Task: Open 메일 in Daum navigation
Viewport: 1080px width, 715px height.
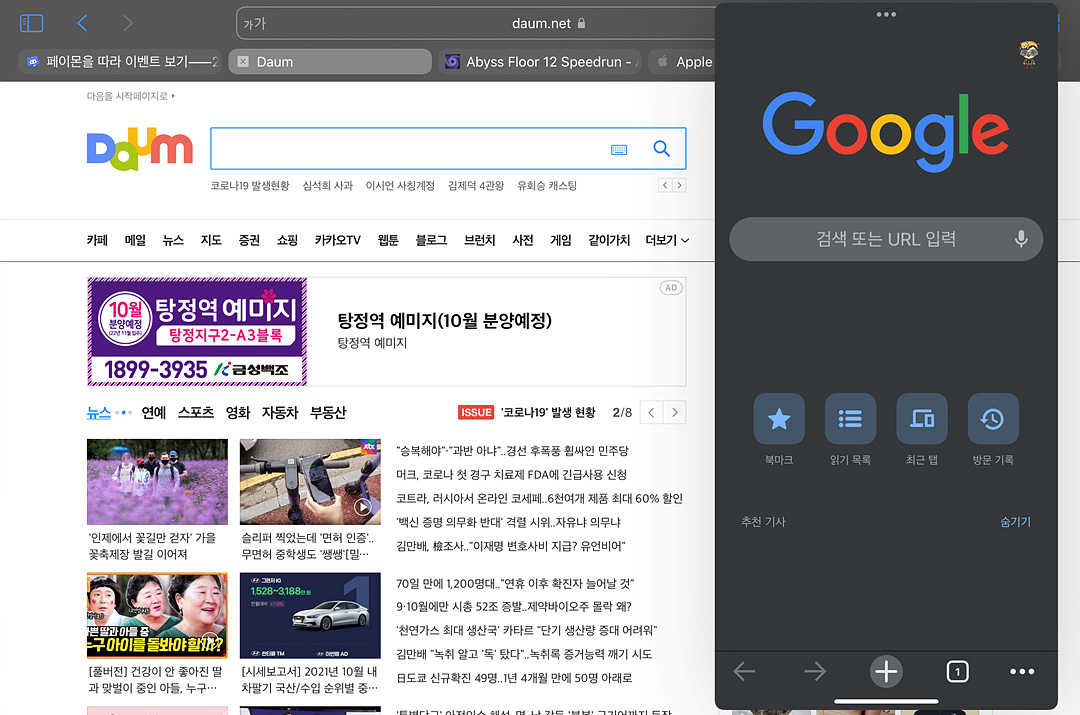Action: click(x=135, y=240)
